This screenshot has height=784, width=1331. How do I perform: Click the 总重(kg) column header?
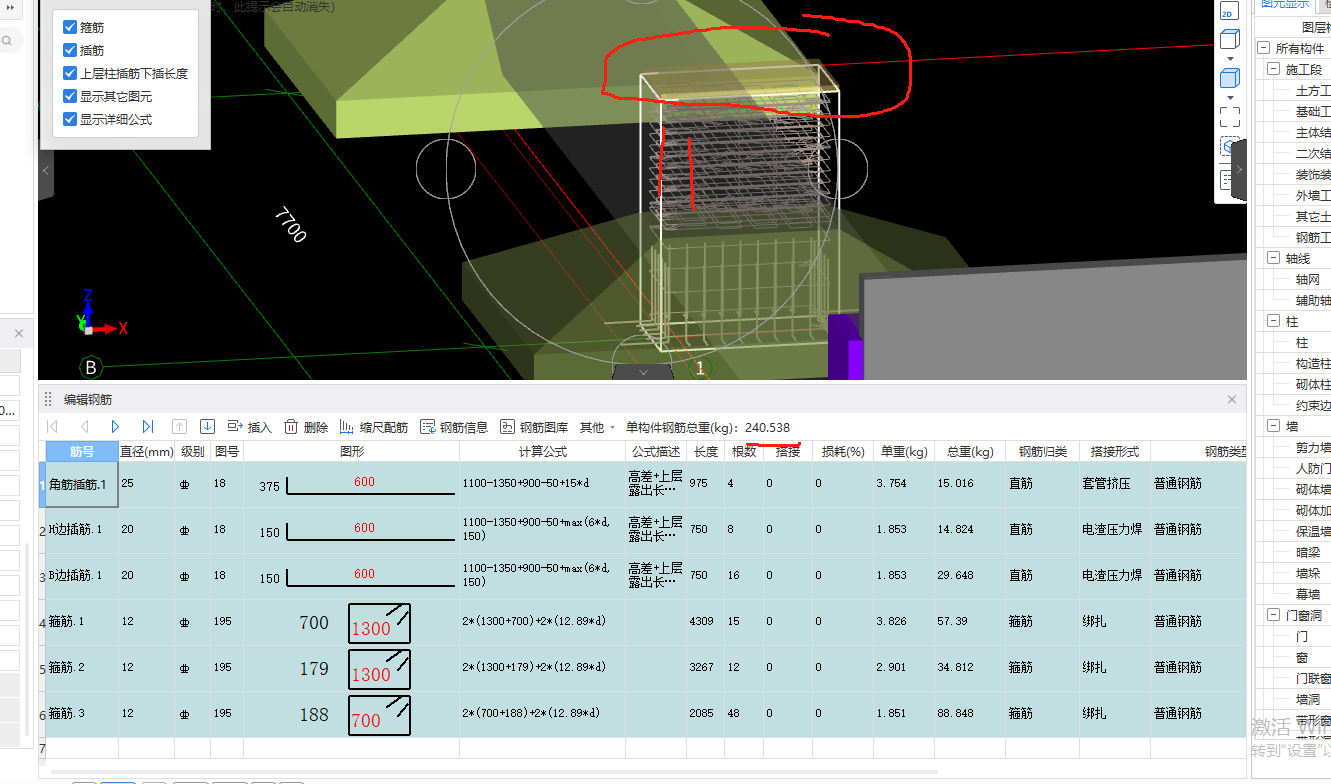click(x=970, y=452)
